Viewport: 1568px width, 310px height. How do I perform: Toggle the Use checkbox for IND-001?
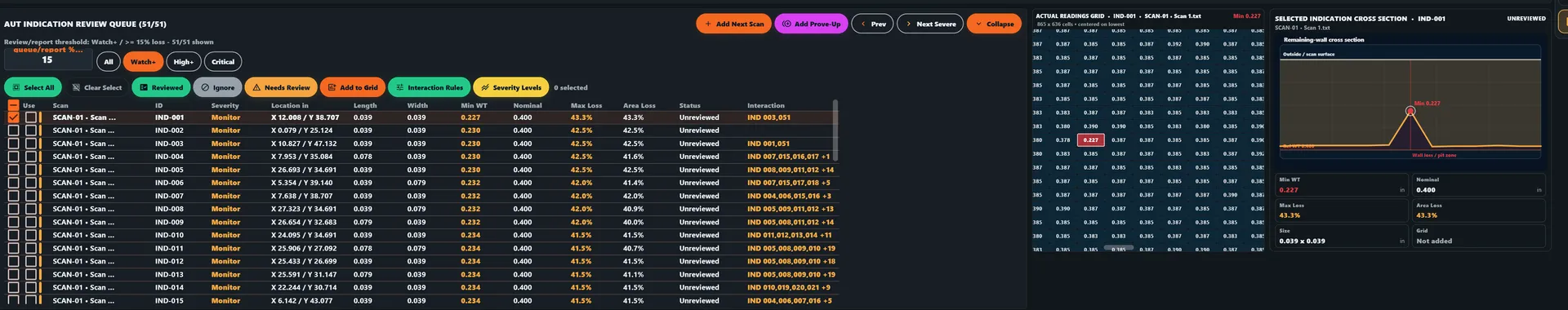click(x=31, y=117)
